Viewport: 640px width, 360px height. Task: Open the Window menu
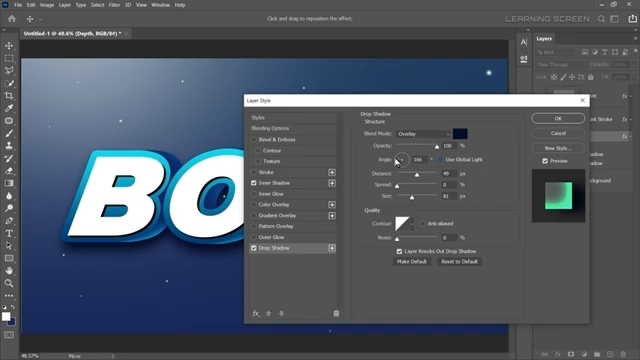tap(160, 5)
